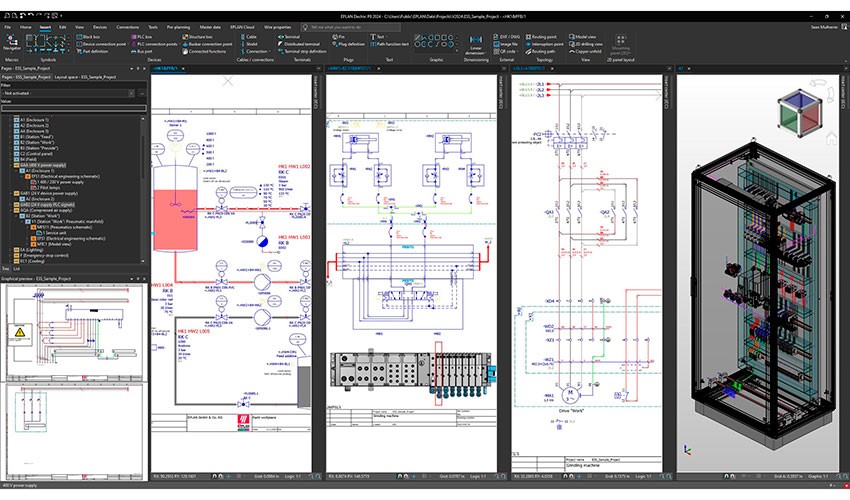This screenshot has width=850, height=500.
Task: Open the EPLAN Cloud ribbon tab
Action: point(242,27)
